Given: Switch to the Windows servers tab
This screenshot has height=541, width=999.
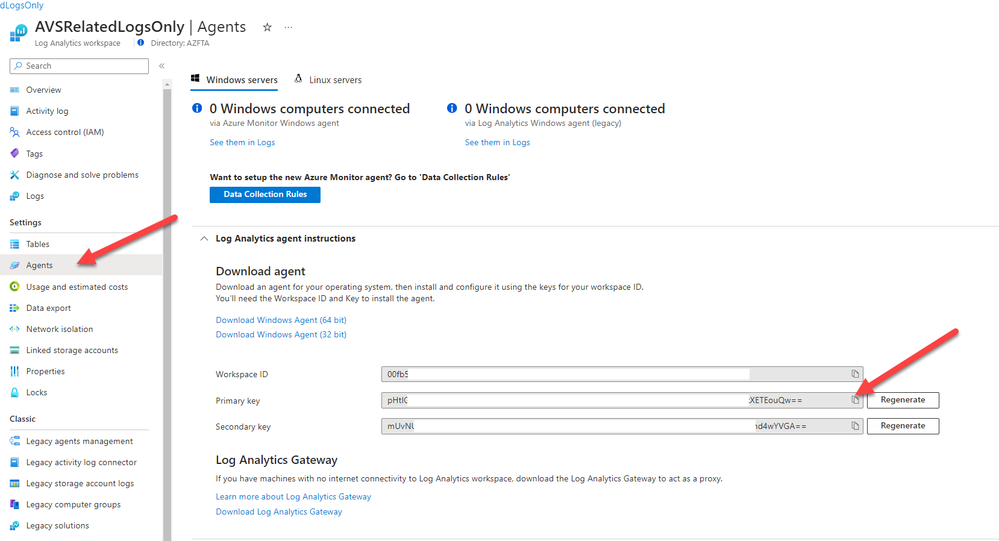Looking at the screenshot, I should (234, 80).
